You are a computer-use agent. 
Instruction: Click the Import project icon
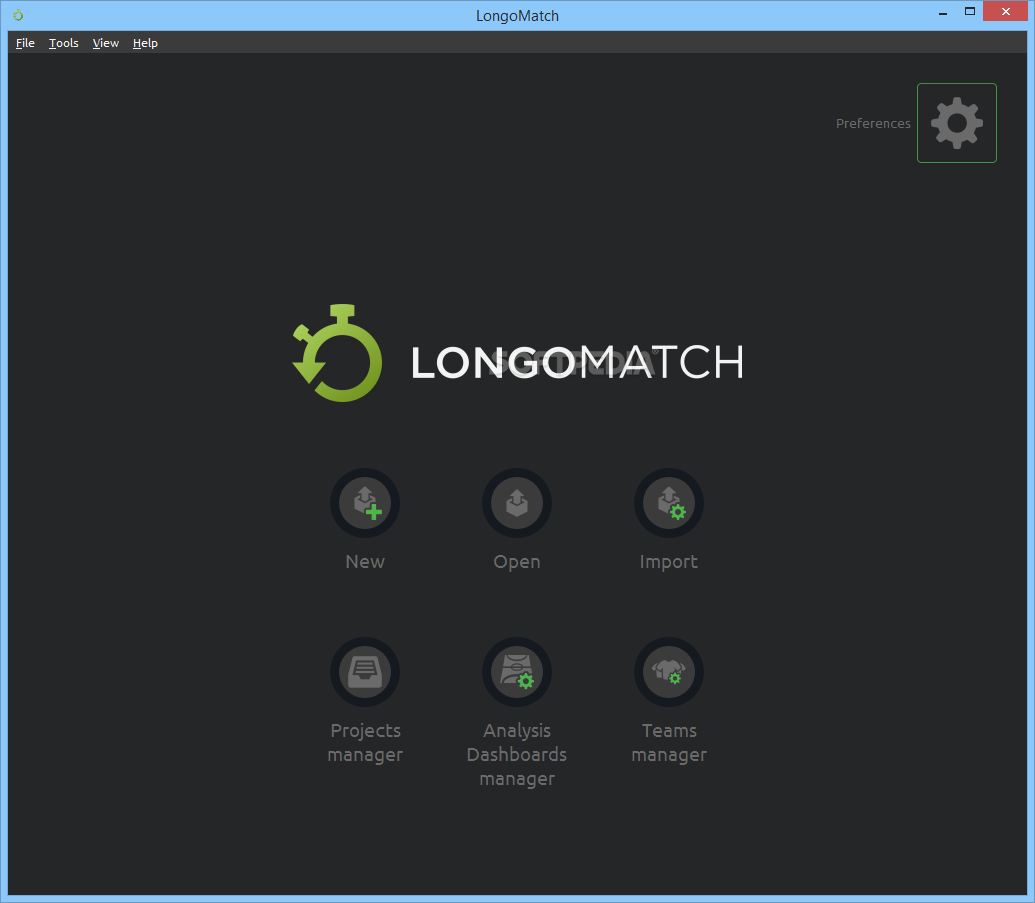[669, 503]
